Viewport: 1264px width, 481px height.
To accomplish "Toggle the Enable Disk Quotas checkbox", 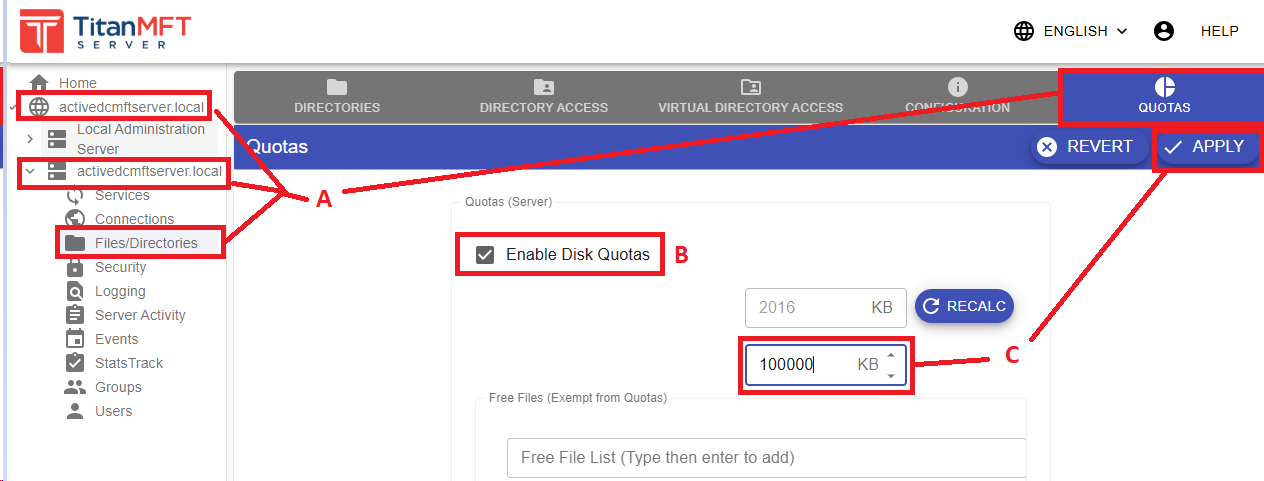I will tap(485, 254).
